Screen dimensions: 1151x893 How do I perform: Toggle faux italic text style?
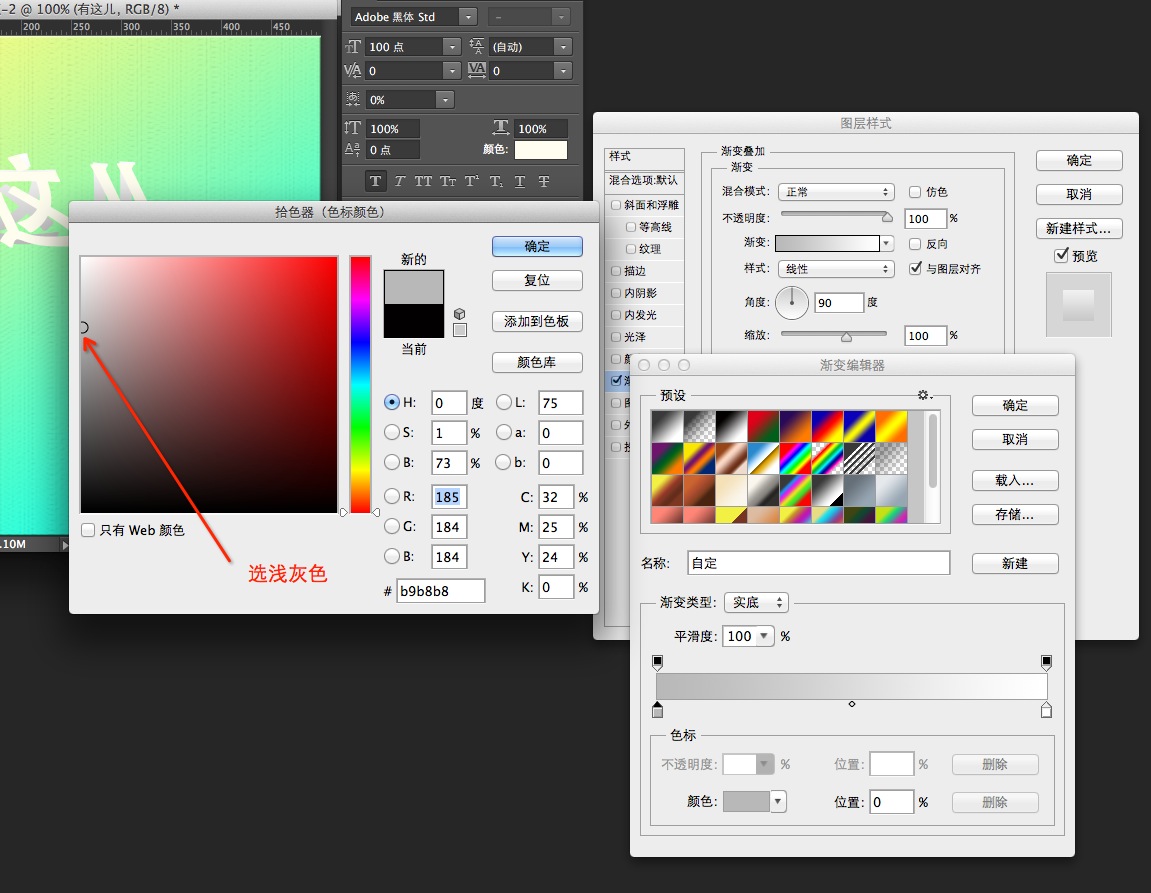(x=399, y=181)
